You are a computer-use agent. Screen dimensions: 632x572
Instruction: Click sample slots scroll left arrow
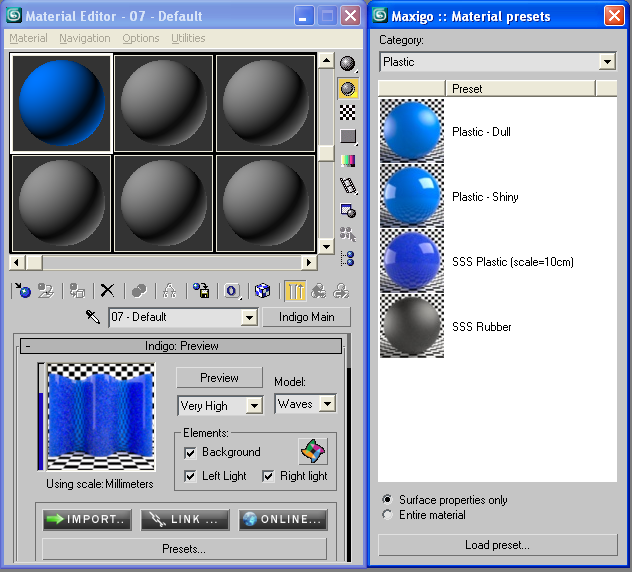(x=17, y=263)
